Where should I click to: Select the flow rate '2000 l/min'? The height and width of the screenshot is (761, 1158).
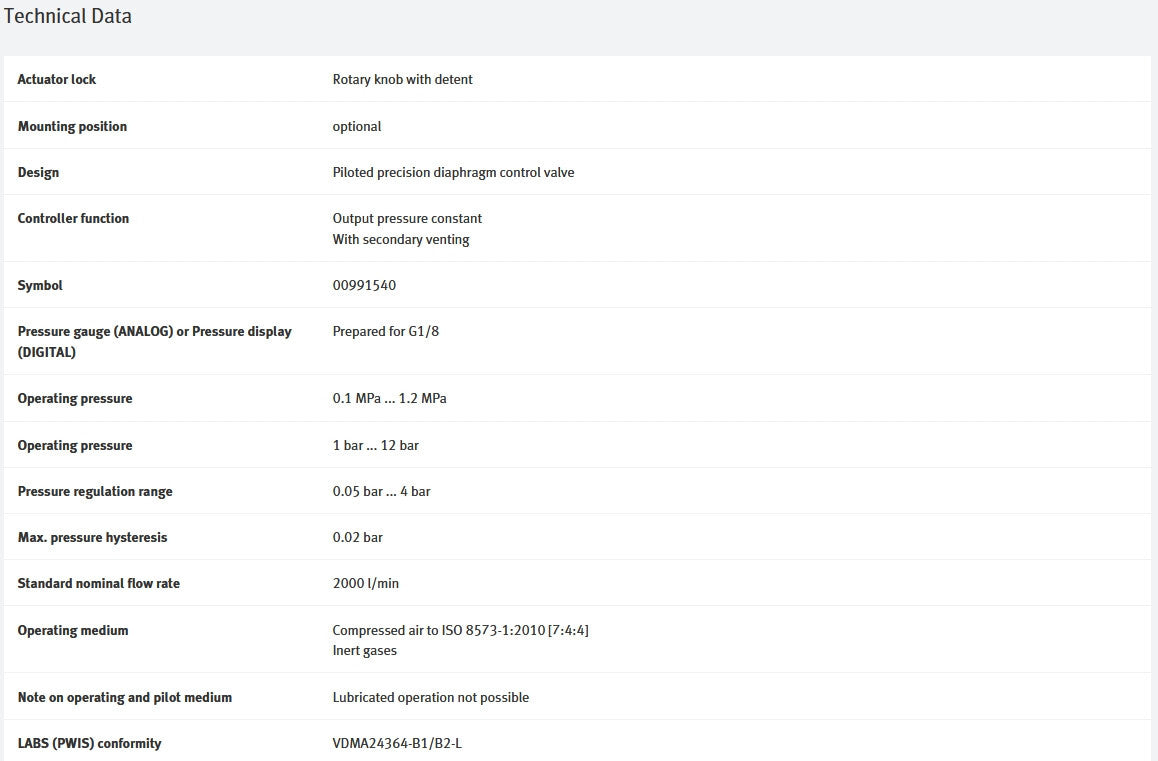pos(366,583)
